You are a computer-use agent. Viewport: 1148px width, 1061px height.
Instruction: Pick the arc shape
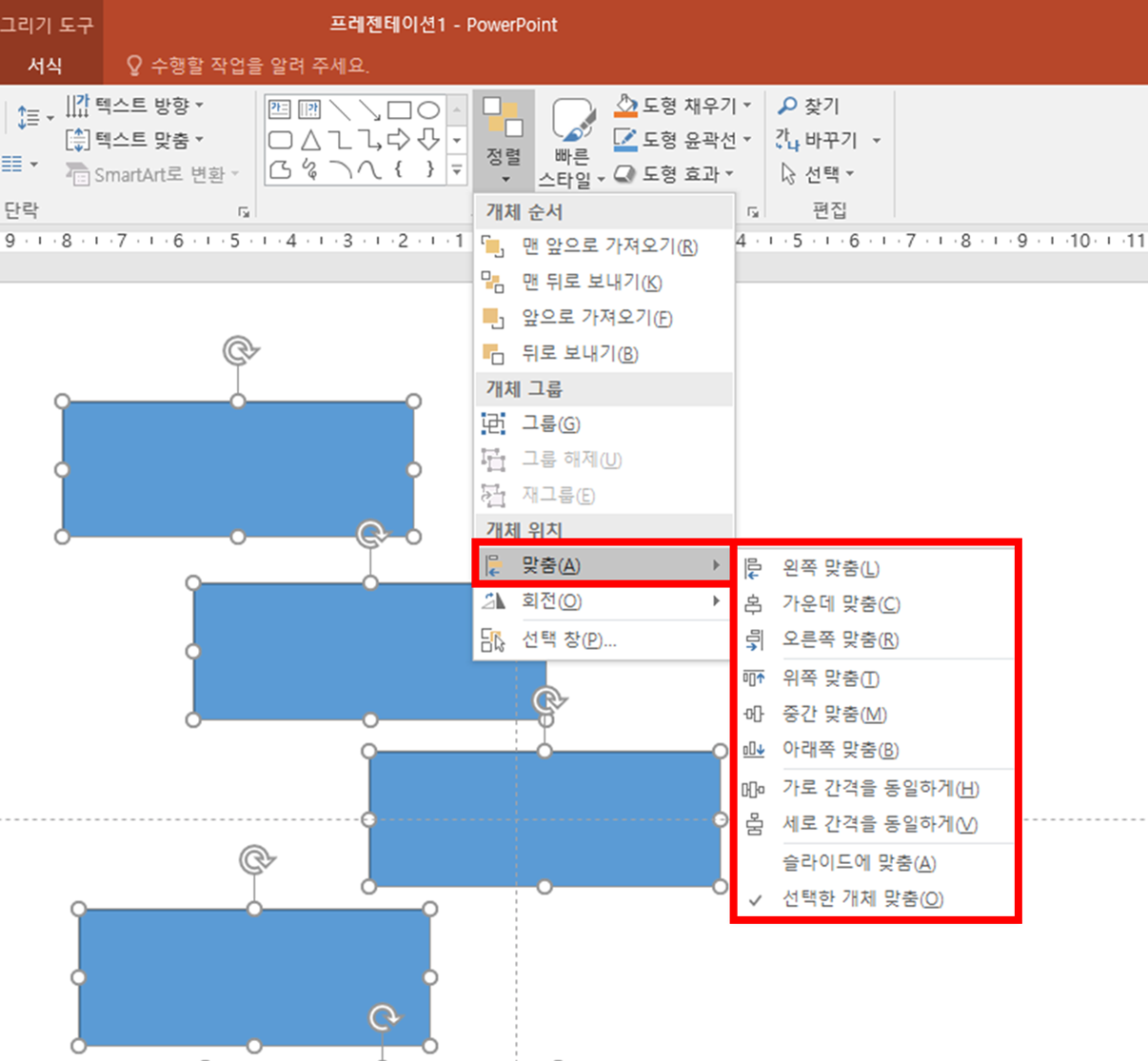point(340,170)
